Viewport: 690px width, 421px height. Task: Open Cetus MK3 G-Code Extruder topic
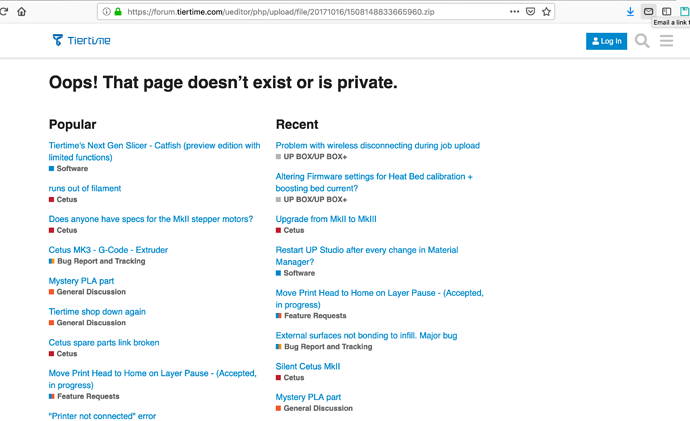click(108, 250)
